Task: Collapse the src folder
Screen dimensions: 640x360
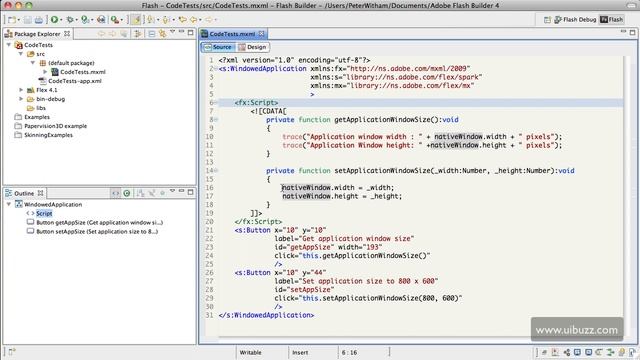Action: point(21,54)
